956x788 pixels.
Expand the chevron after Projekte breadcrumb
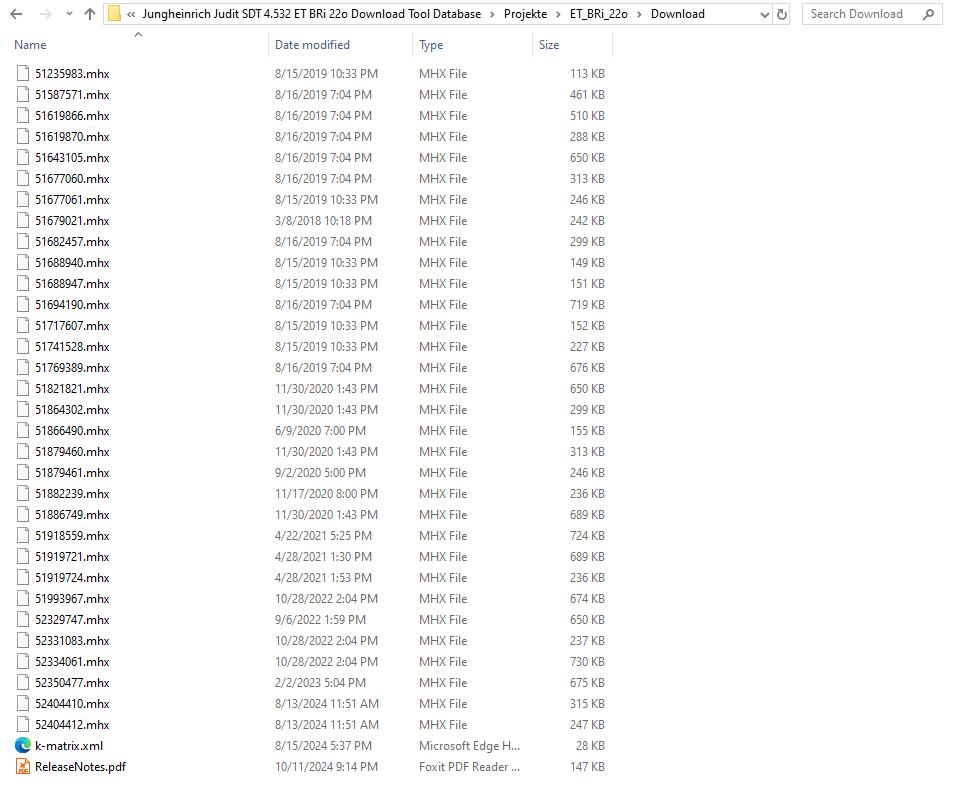coord(558,14)
